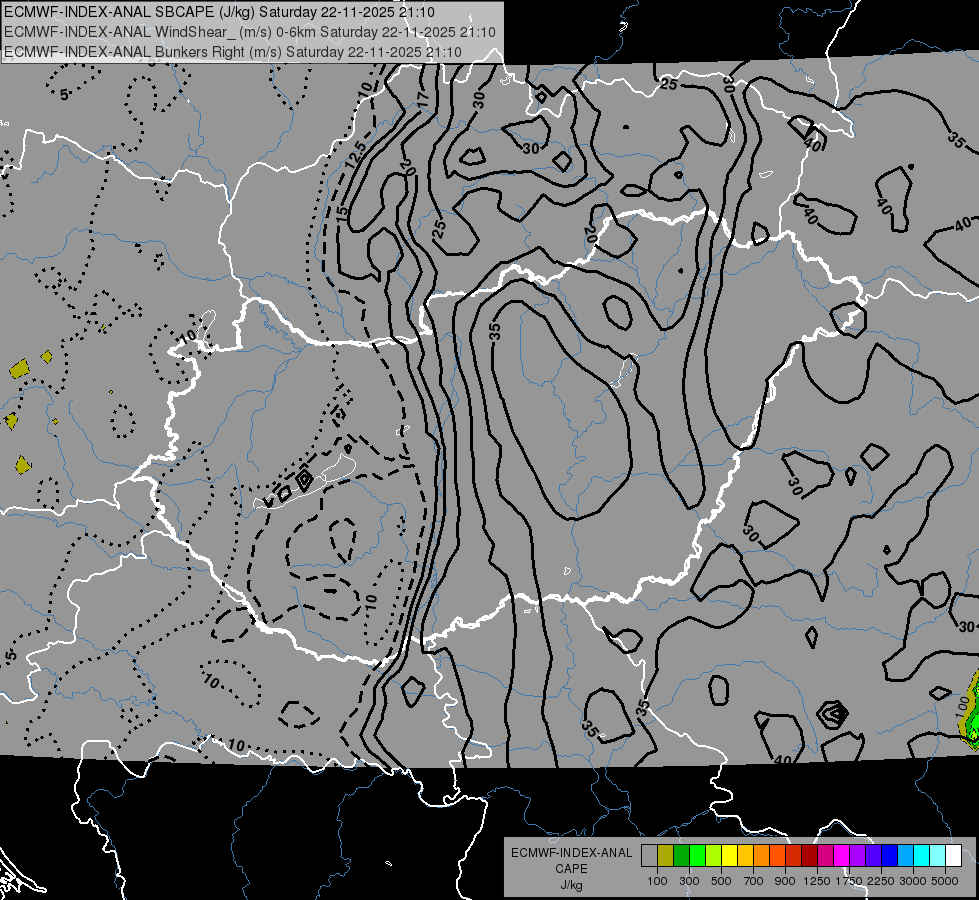Select the dark green legend swatch
979x900 pixels.
pyautogui.click(x=681, y=855)
